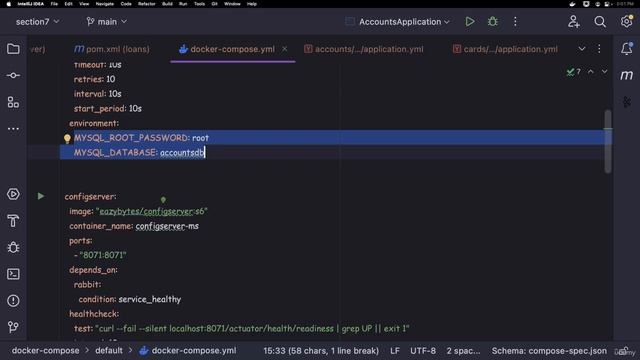The width and height of the screenshot is (640, 360).
Task: Click the healthcheck curl test string
Action: coord(252,329)
